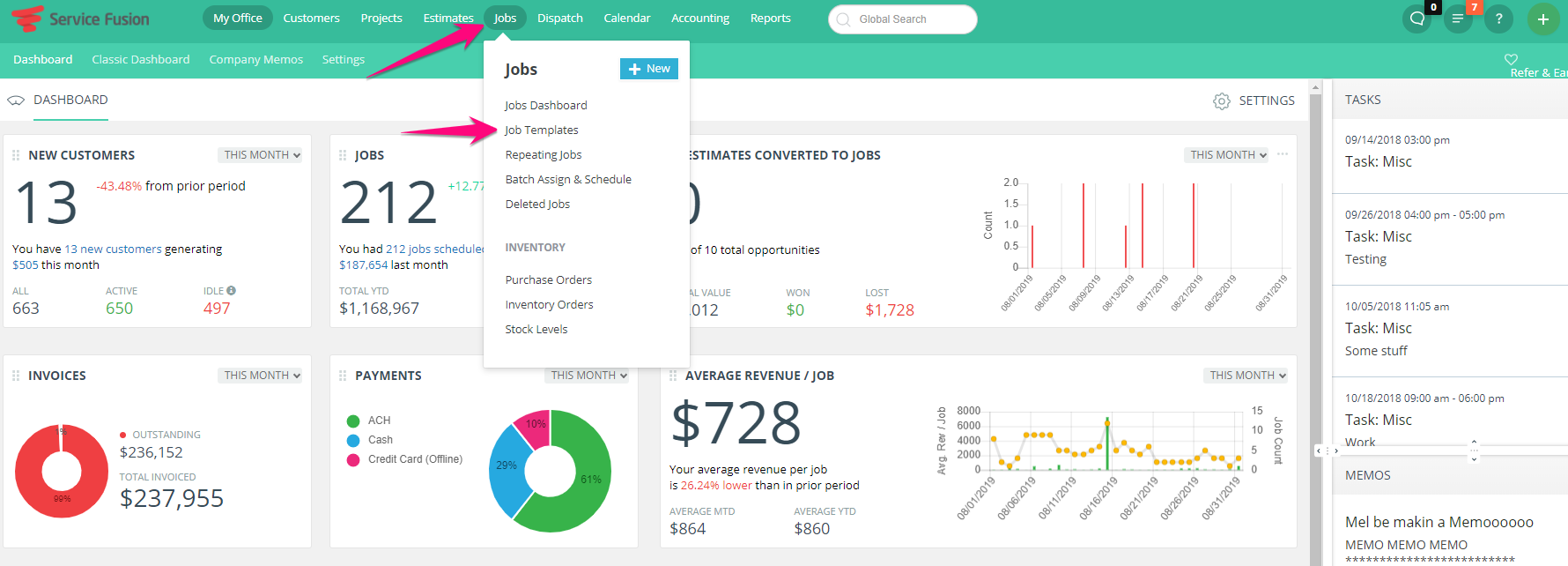
Task: Open the Customers menu
Action: coord(311,19)
